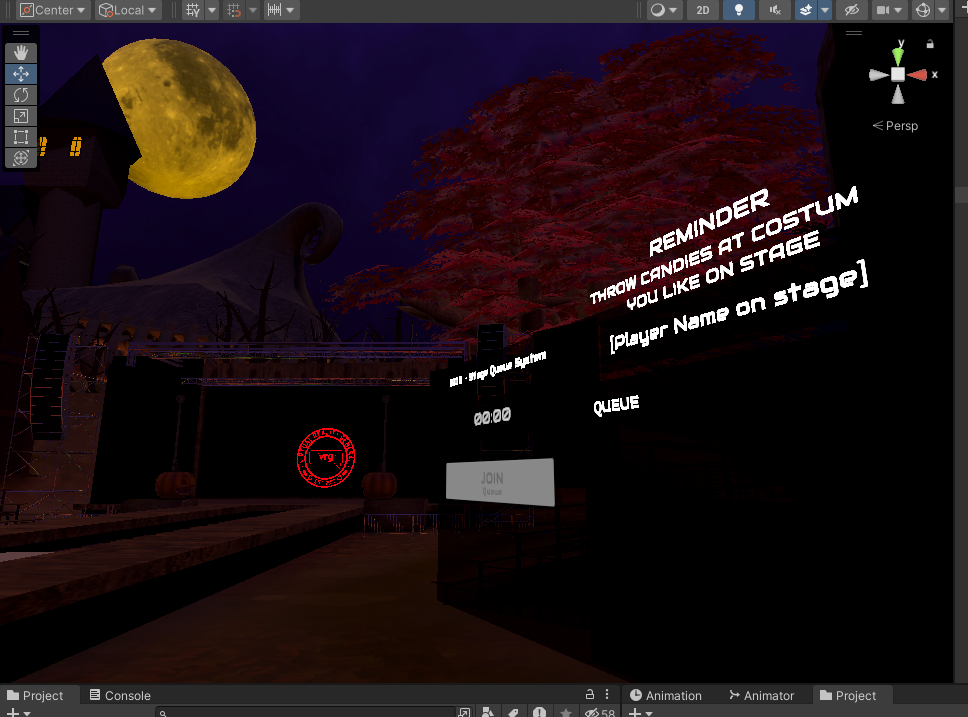Click the orientation overlay handle above gizmo
The image size is (968, 717).
[854, 33]
